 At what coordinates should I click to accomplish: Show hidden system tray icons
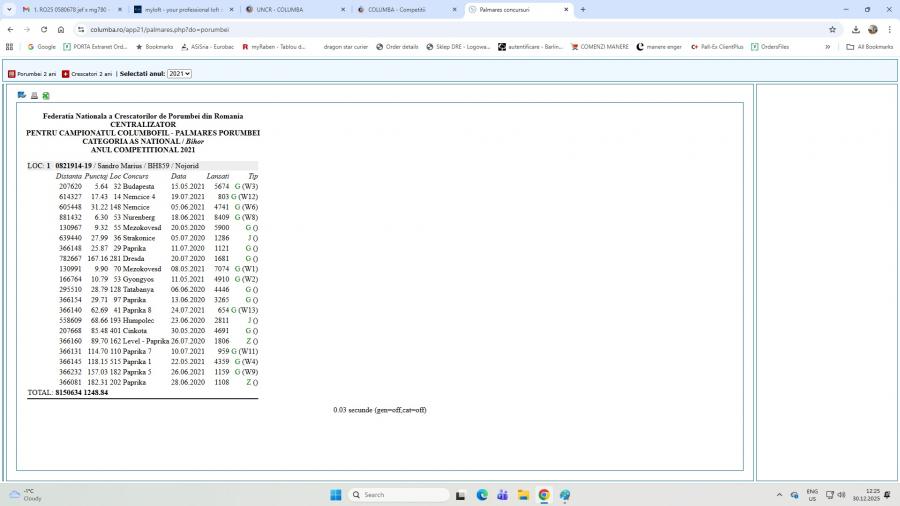[x=779, y=495]
